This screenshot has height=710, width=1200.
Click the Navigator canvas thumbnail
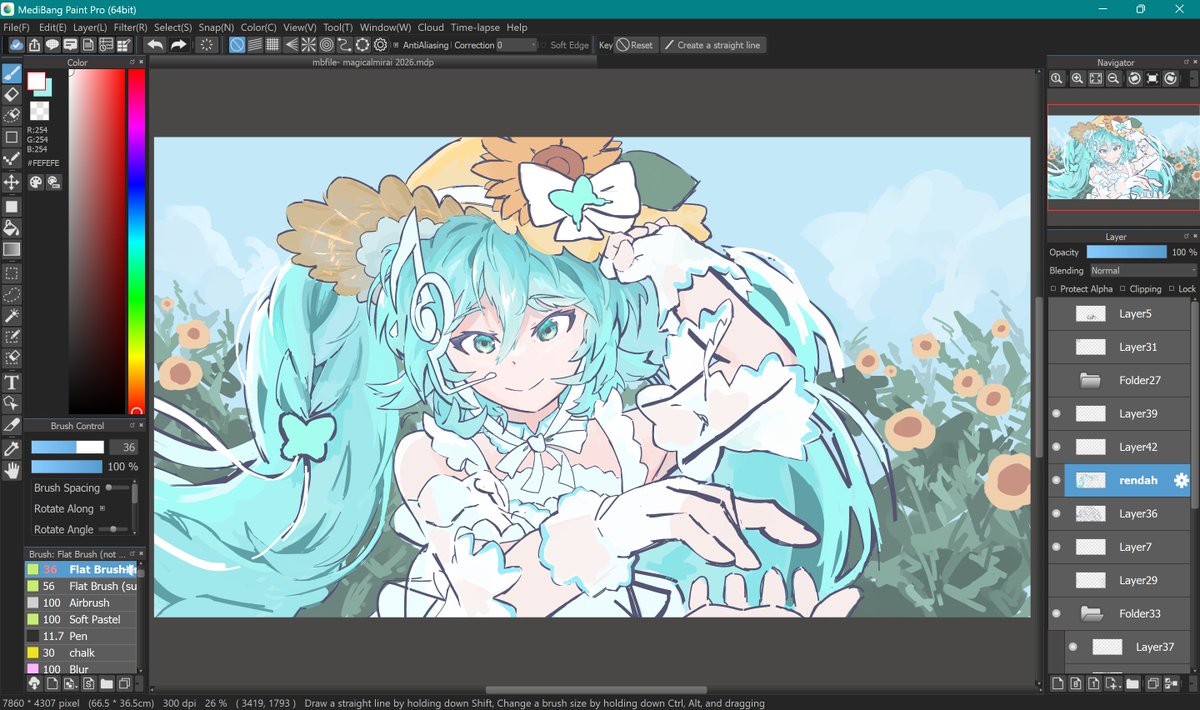pyautogui.click(x=1121, y=157)
